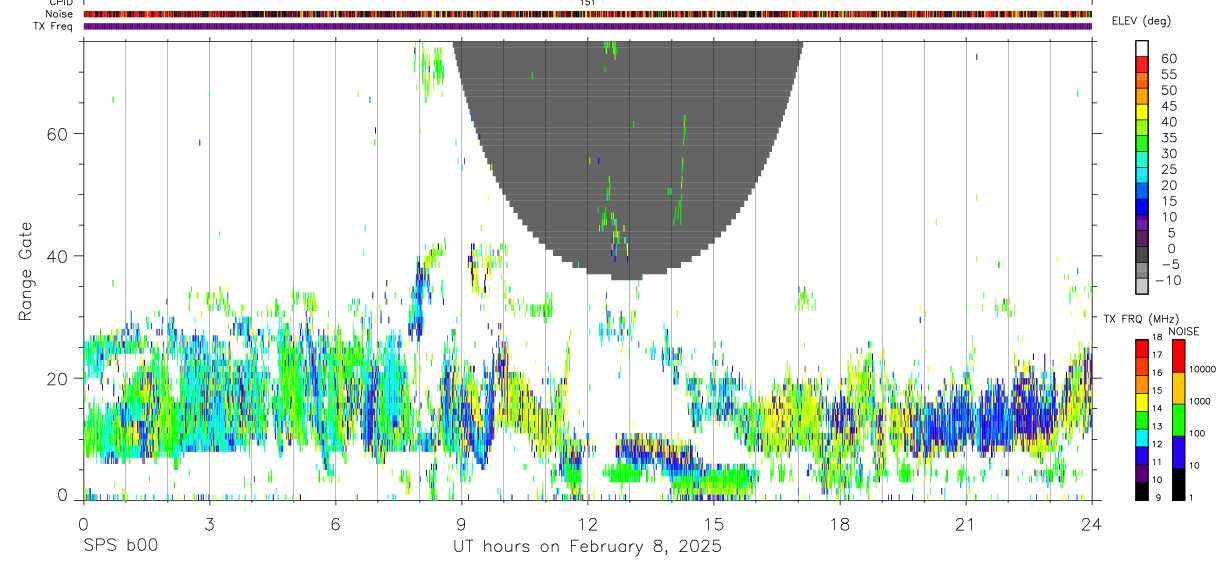Click the Range Gate axis label '40'
Image resolution: width=1228 pixels, height=567 pixels.
point(56,256)
